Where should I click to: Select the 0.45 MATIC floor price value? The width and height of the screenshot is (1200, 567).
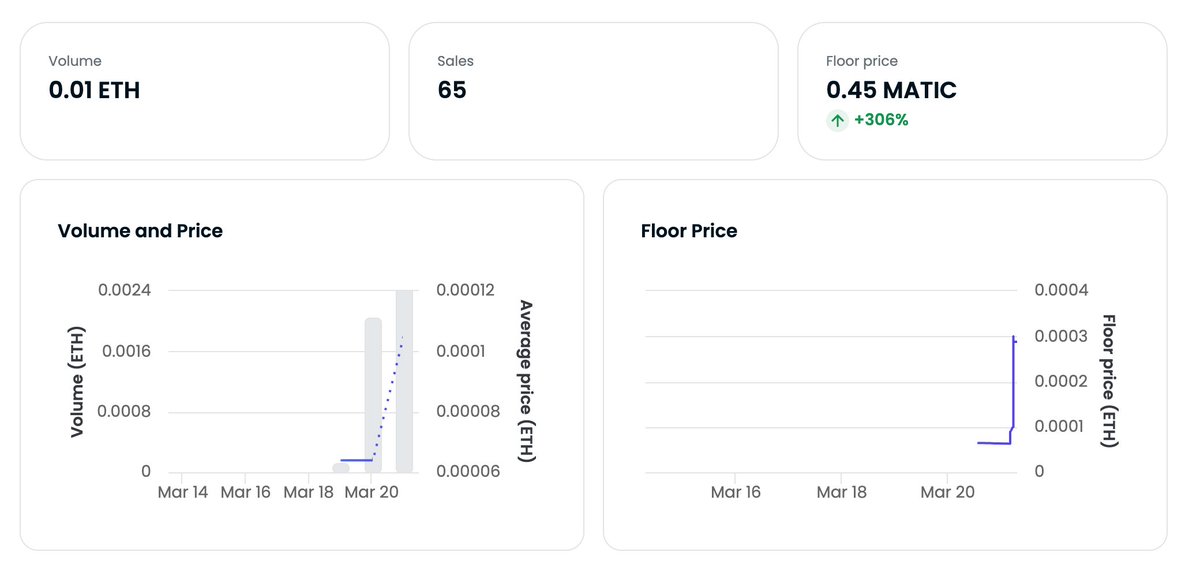point(891,90)
